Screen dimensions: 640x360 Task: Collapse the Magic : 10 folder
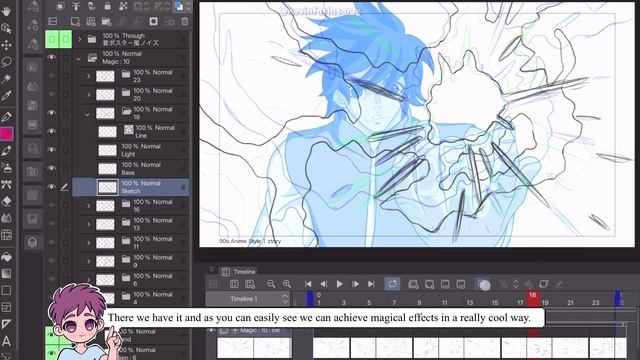click(78, 59)
